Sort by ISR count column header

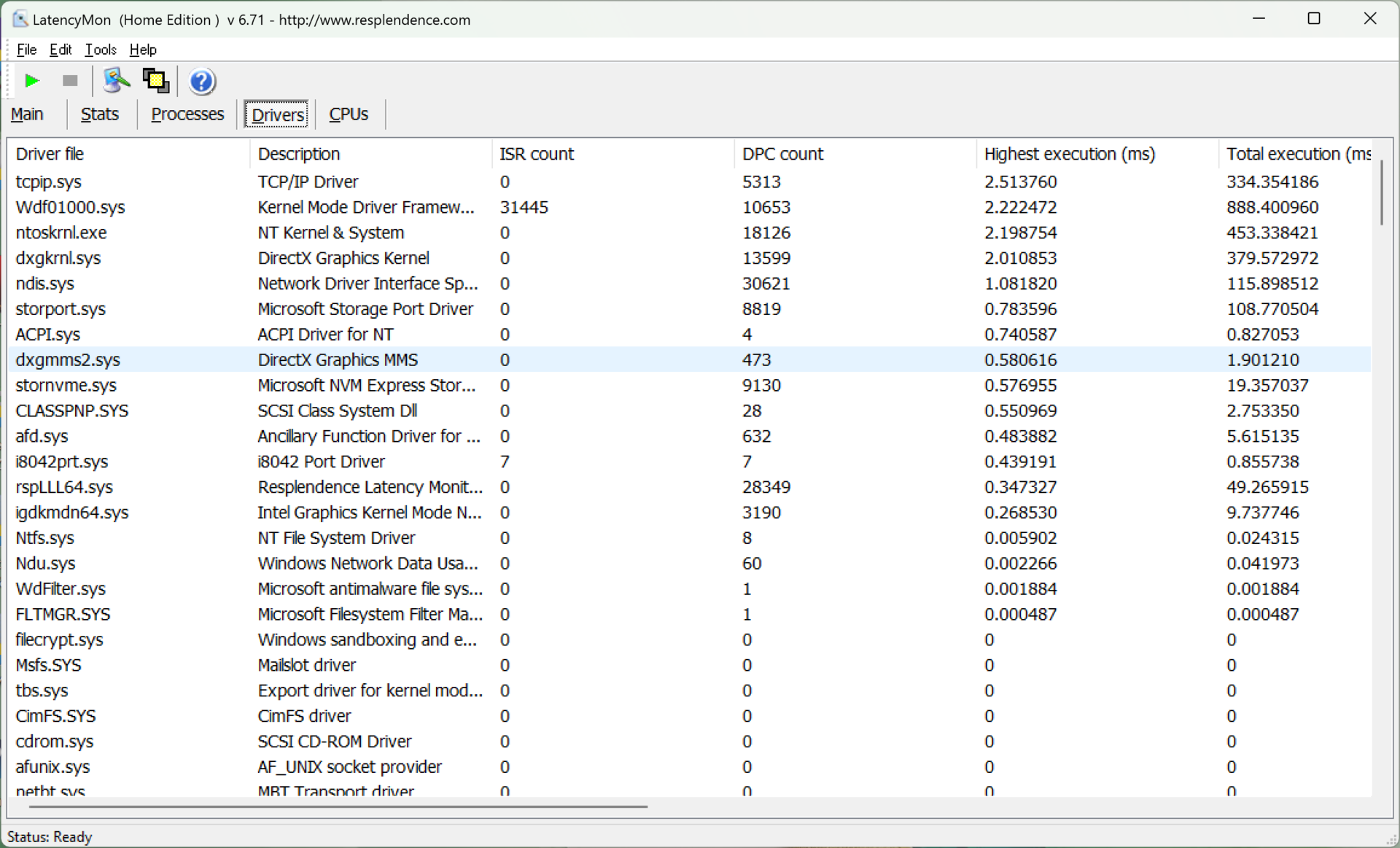(537, 154)
